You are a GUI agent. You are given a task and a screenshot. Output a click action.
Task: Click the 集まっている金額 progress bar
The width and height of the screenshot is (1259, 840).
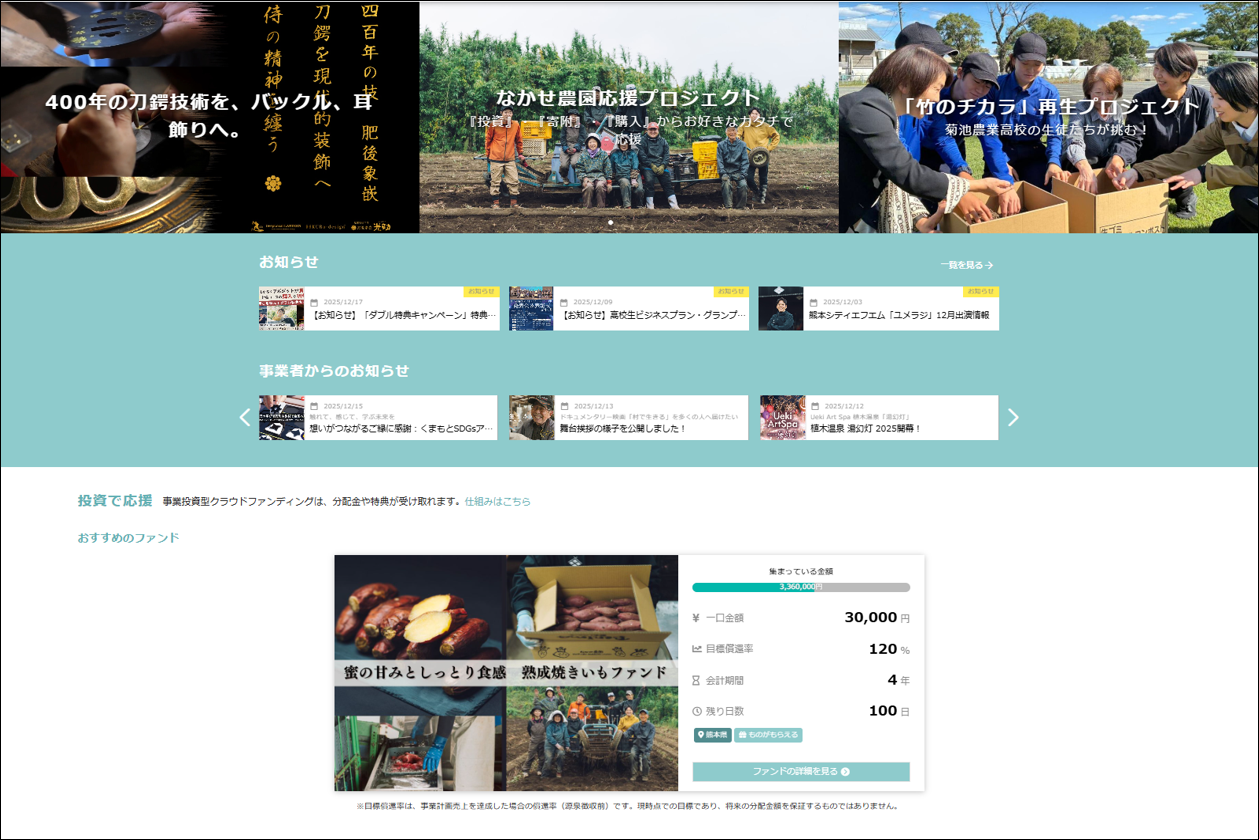(801, 587)
